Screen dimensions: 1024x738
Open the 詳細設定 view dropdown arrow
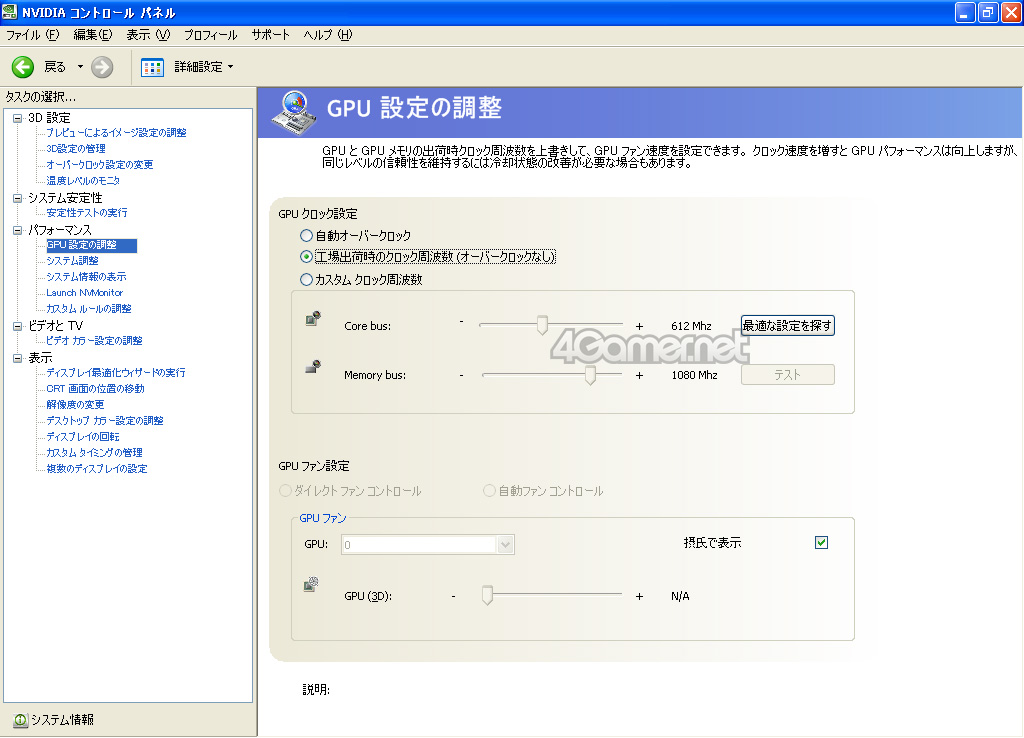(x=231, y=67)
